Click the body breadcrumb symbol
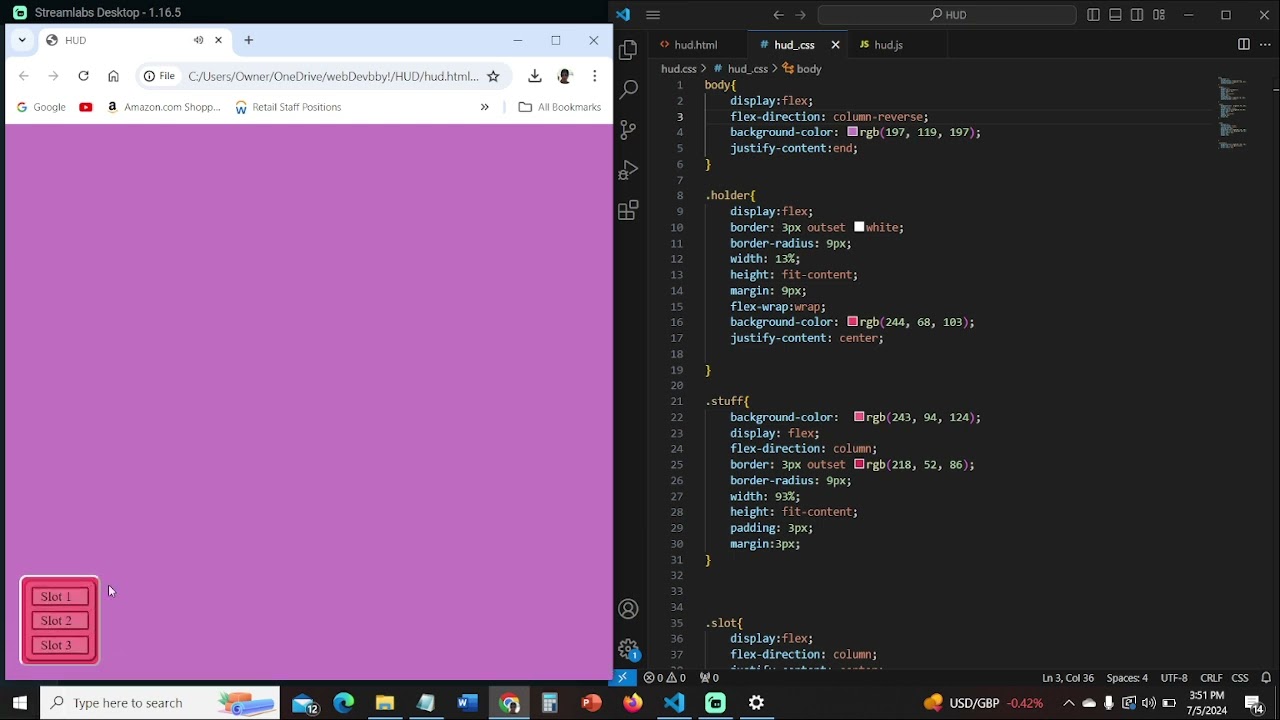The width and height of the screenshot is (1280, 720). pos(803,69)
